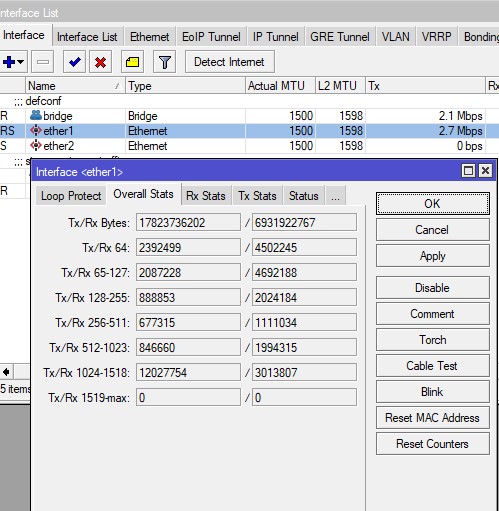Enable interface with blue checkmark icon
This screenshot has width=499, height=511.
[x=74, y=62]
